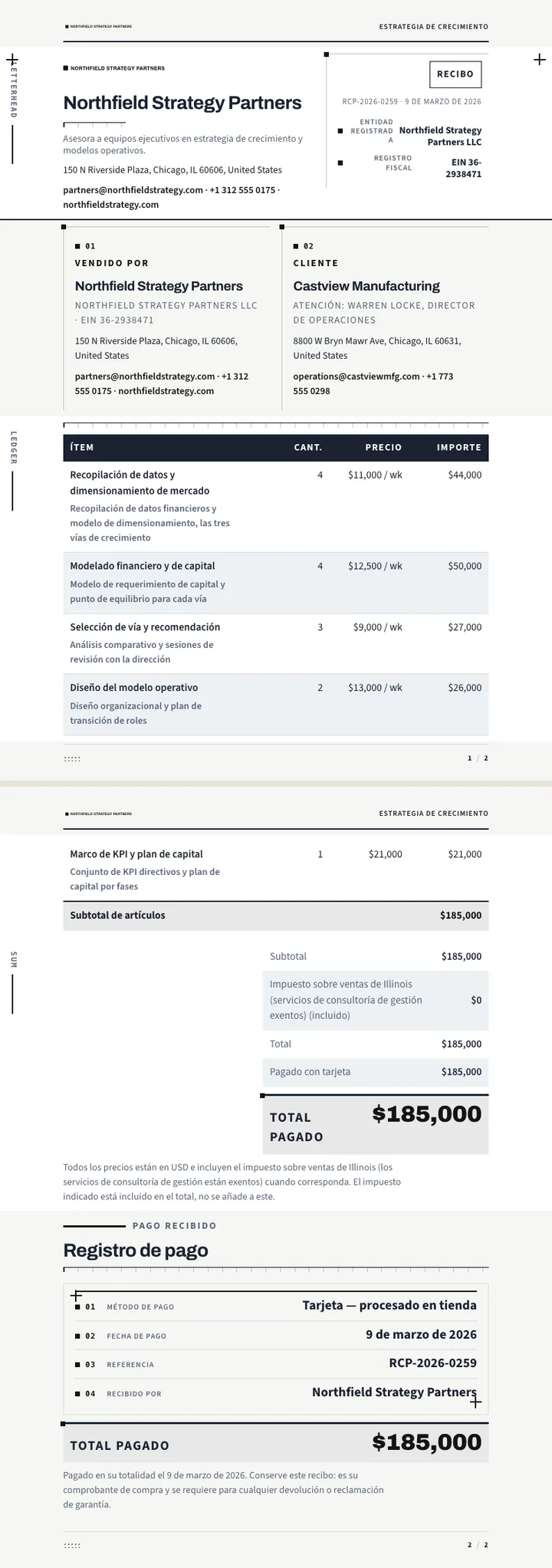Click the dotted grip icon in page 1 footer
The width and height of the screenshot is (552, 1568).
pyautogui.click(x=72, y=759)
